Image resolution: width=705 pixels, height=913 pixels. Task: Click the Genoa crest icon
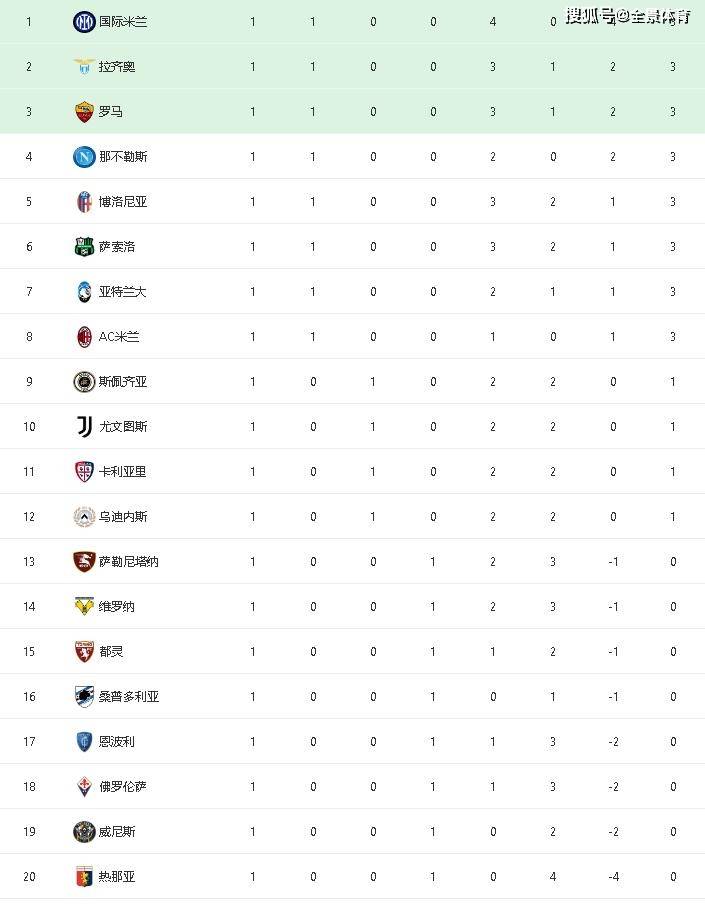coord(84,876)
